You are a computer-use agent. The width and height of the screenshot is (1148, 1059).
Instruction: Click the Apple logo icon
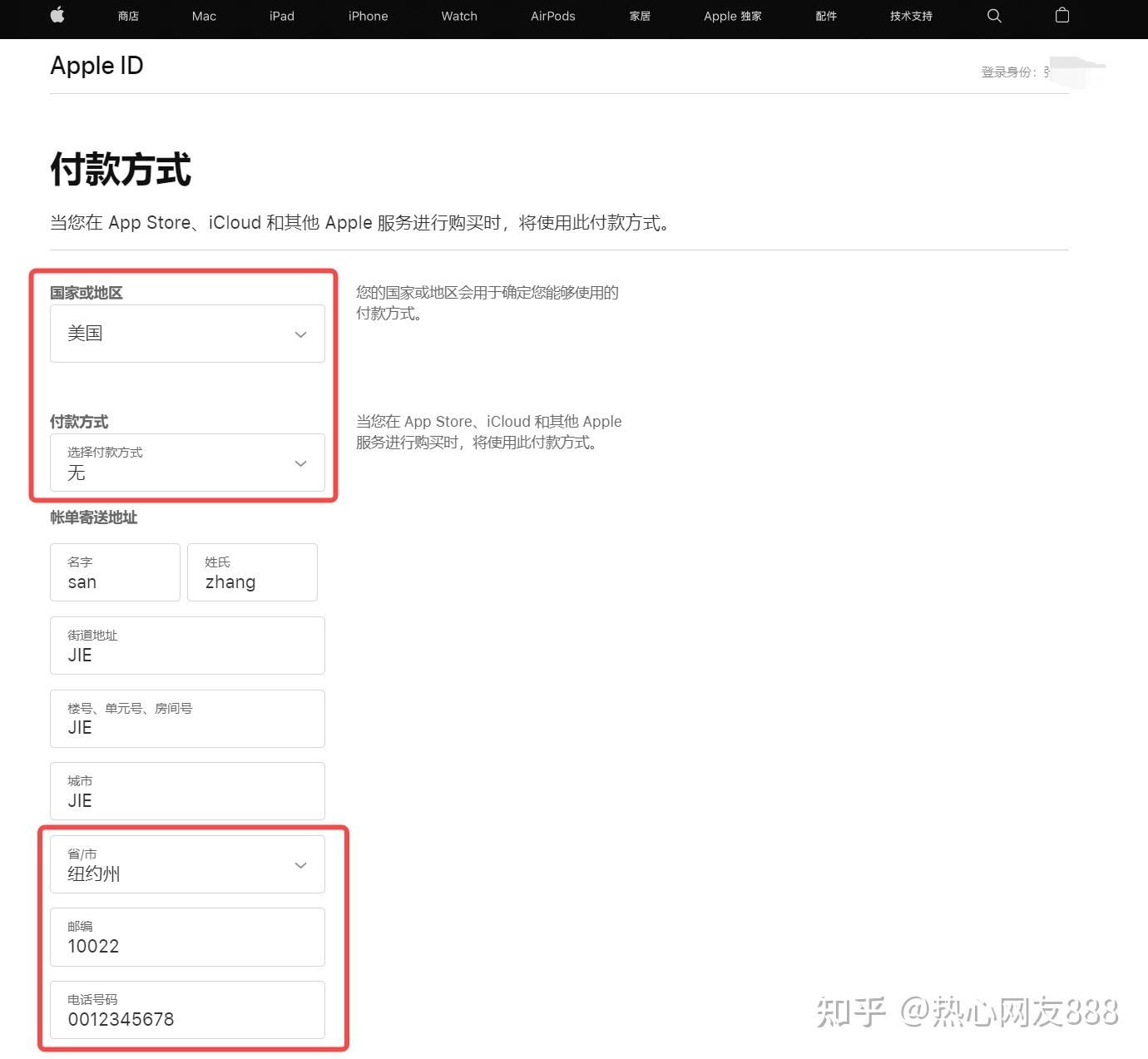tap(57, 16)
